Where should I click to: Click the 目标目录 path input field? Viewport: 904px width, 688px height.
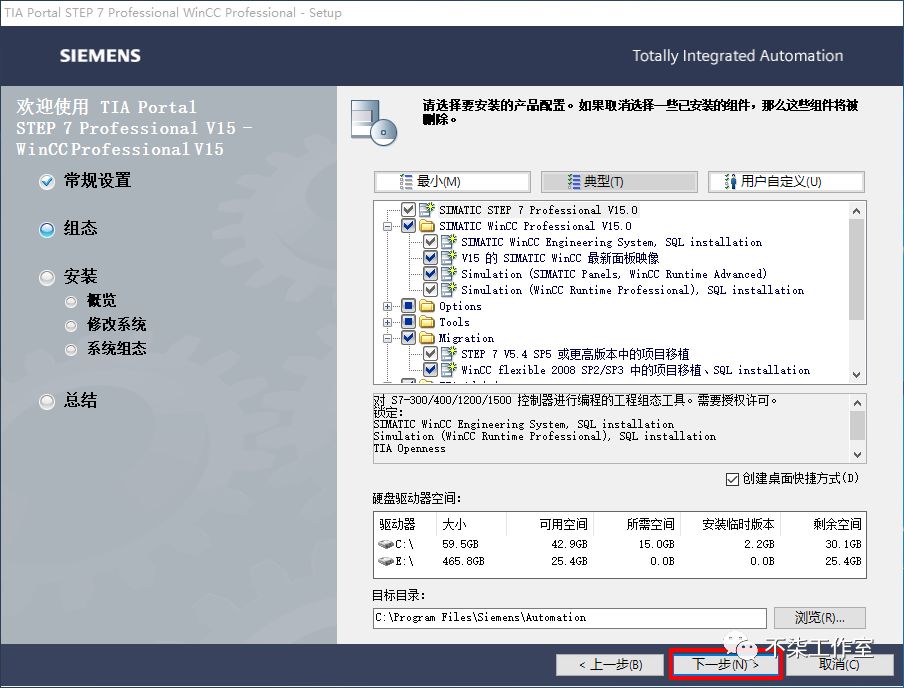[x=570, y=618]
